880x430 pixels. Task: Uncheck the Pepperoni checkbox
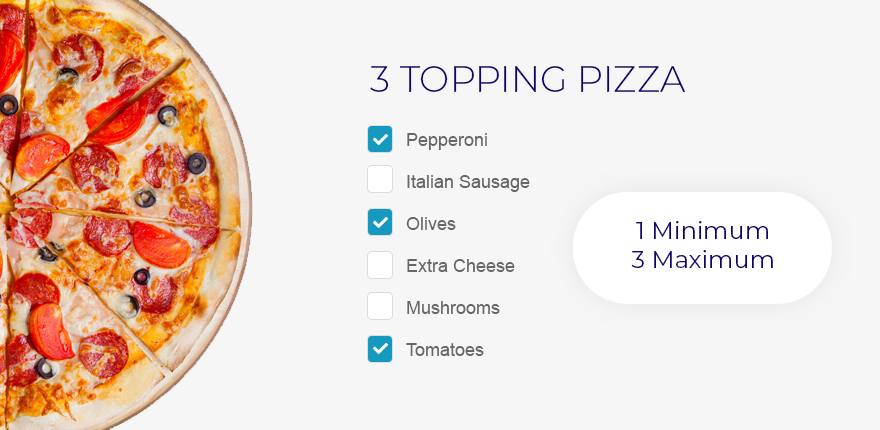pyautogui.click(x=380, y=139)
